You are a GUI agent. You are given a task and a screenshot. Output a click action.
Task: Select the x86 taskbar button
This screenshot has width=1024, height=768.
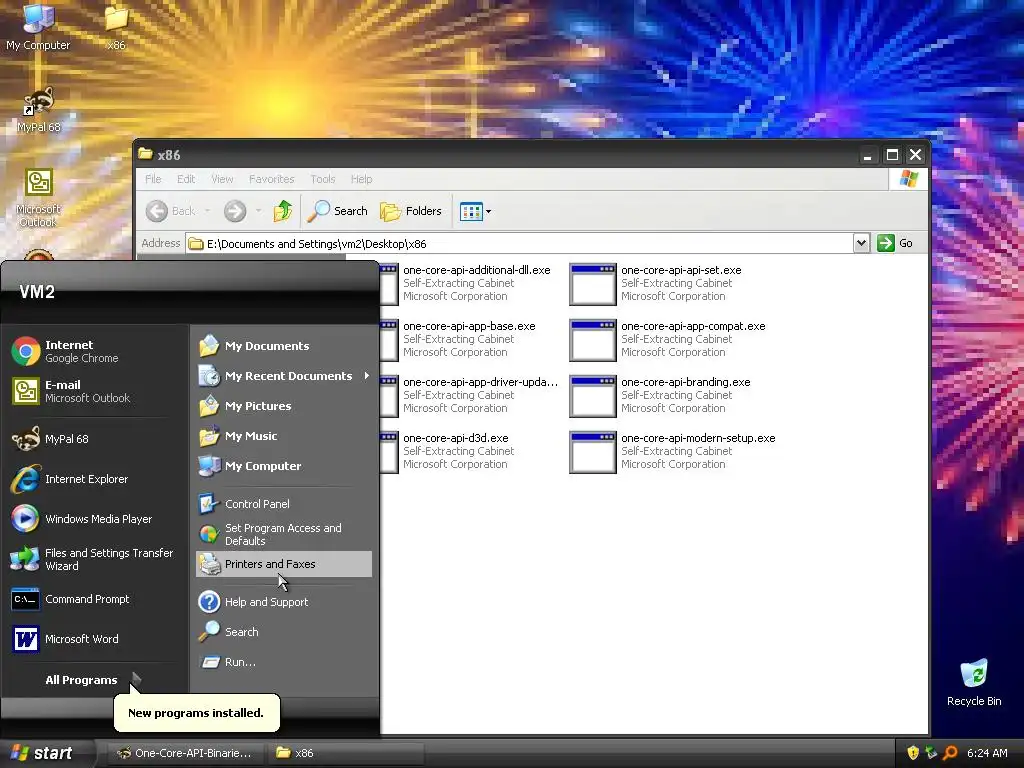(345, 753)
